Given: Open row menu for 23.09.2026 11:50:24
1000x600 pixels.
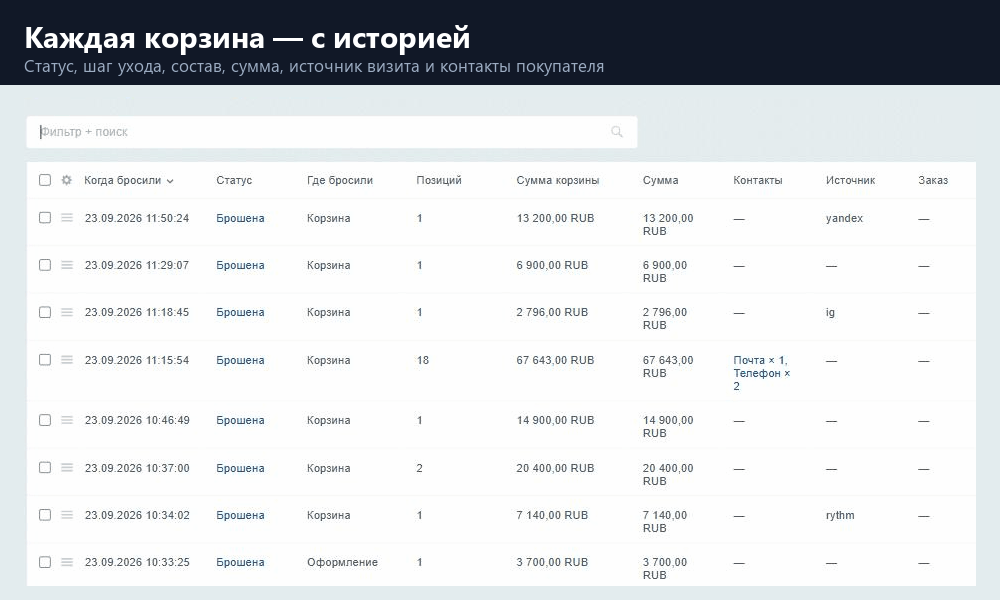Looking at the screenshot, I should click(x=67, y=217).
